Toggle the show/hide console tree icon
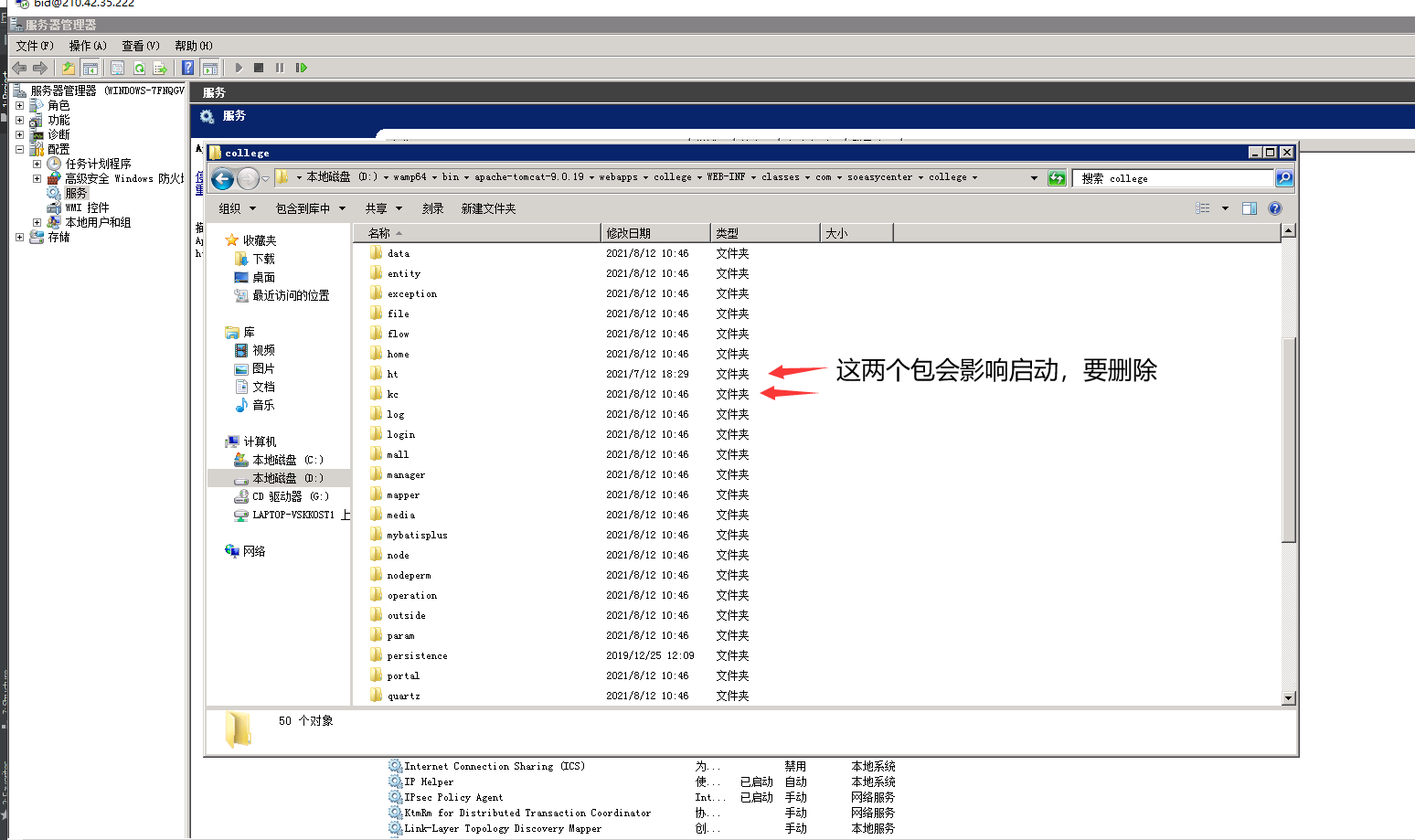This screenshot has height=840, width=1415. tap(90, 68)
